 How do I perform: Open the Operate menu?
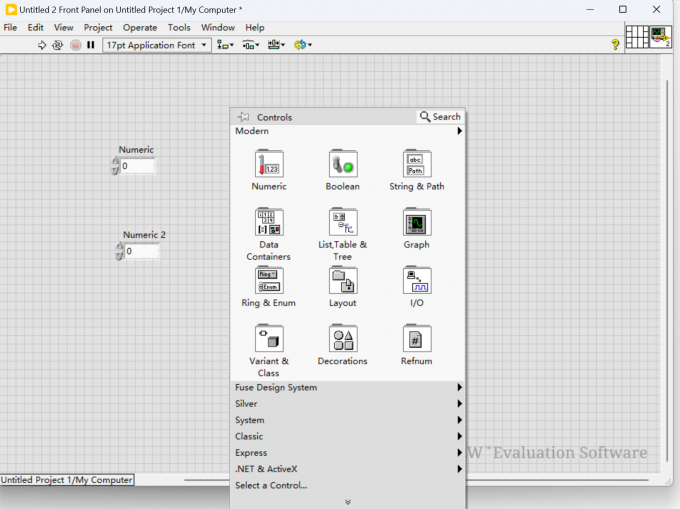pos(140,27)
